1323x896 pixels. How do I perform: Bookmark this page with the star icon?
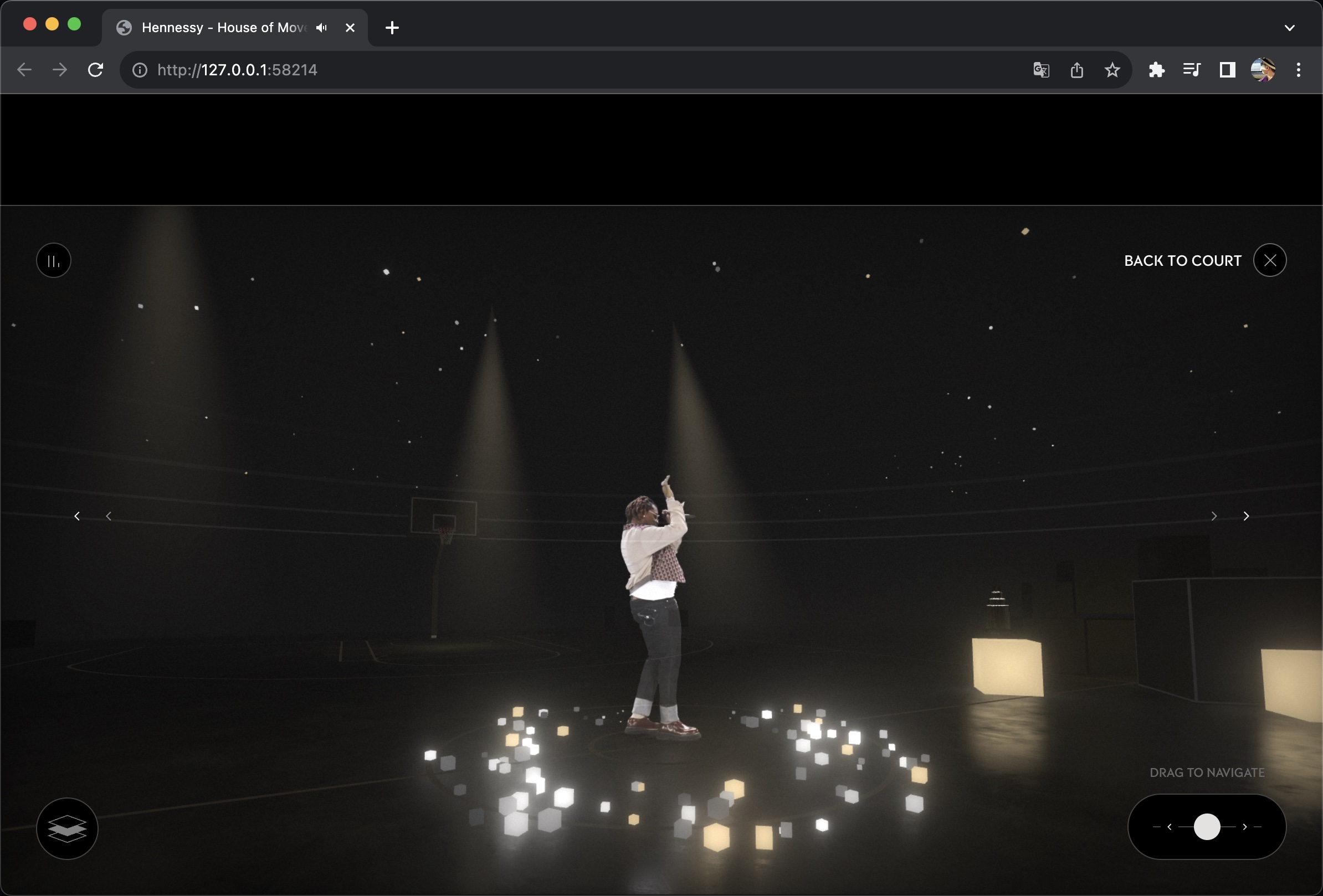coord(1112,70)
